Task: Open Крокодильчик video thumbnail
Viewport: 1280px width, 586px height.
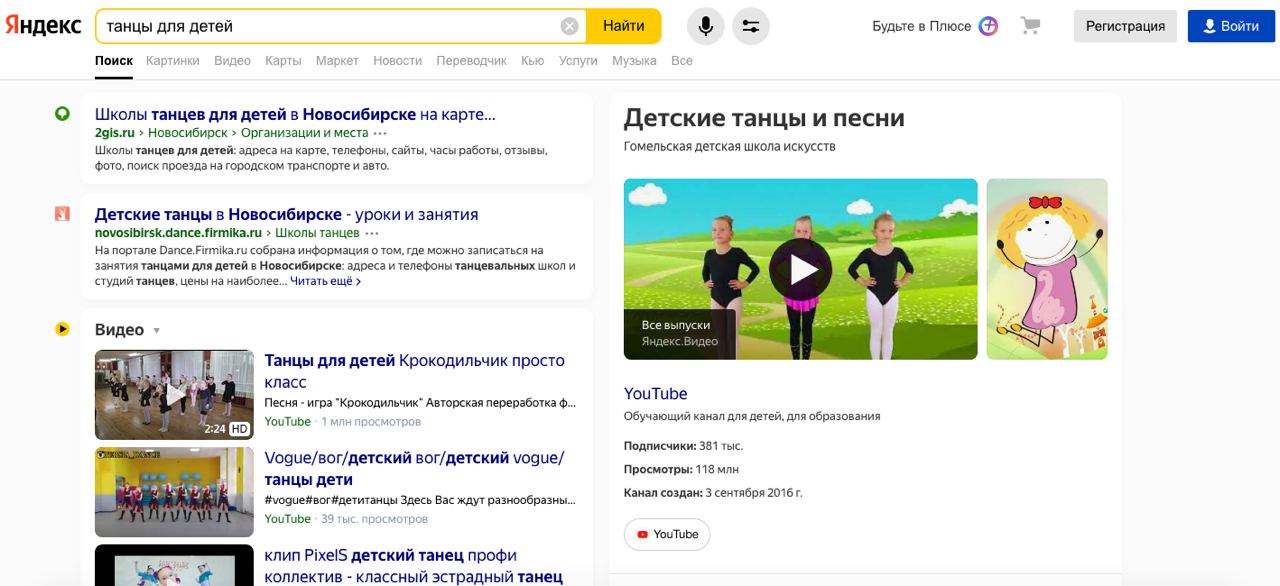Action: 174,394
